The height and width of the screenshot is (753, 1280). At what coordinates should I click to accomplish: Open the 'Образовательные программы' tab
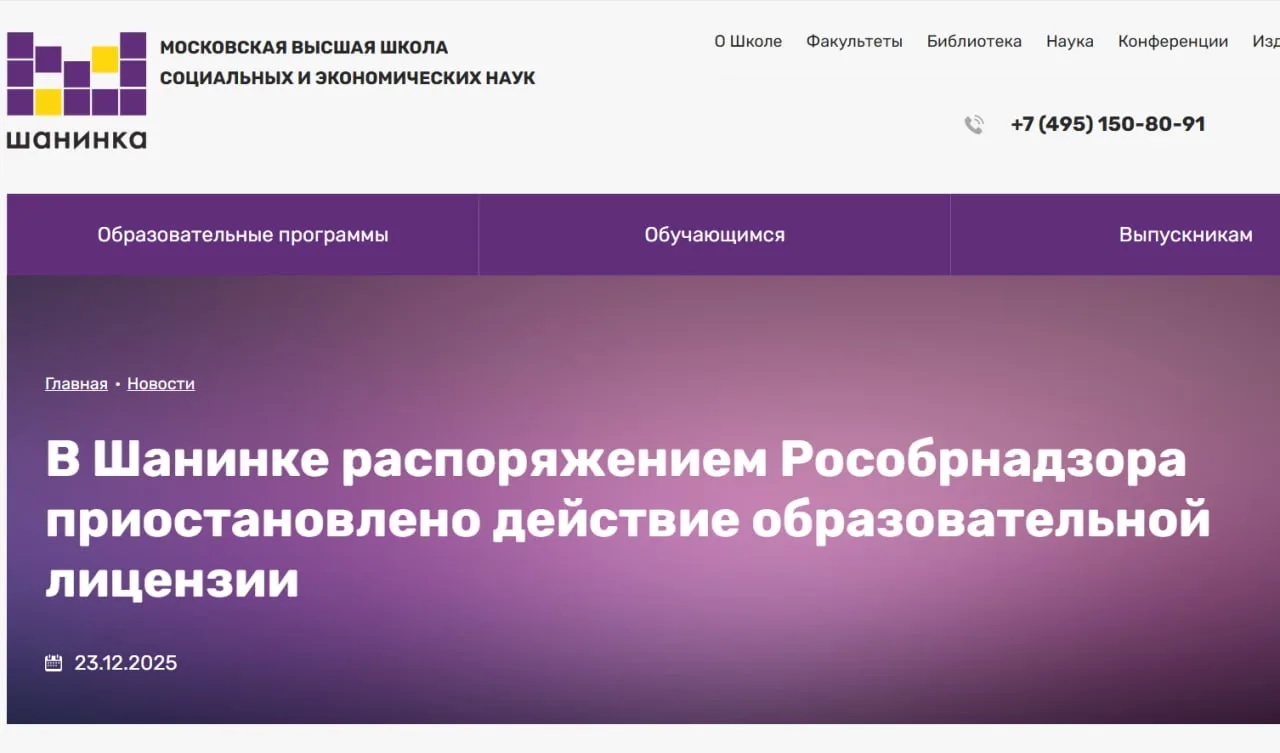click(243, 235)
